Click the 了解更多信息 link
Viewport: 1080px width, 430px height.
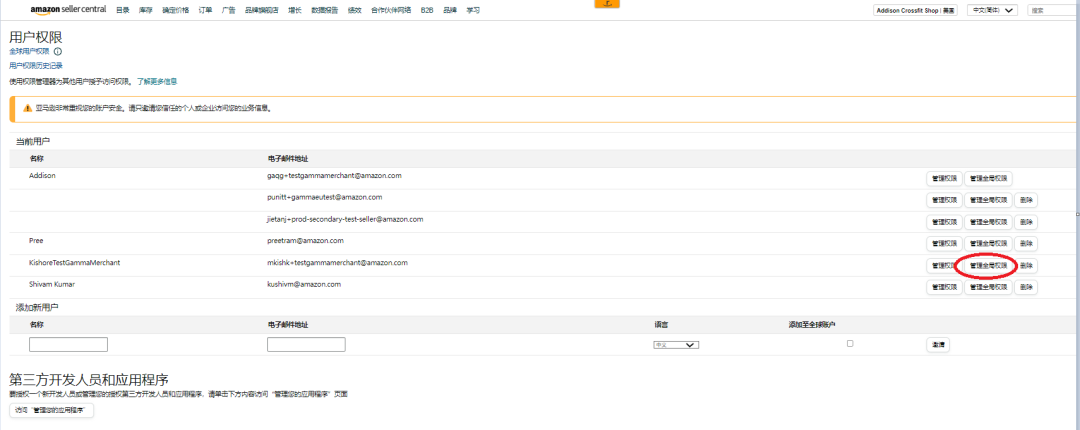point(157,81)
